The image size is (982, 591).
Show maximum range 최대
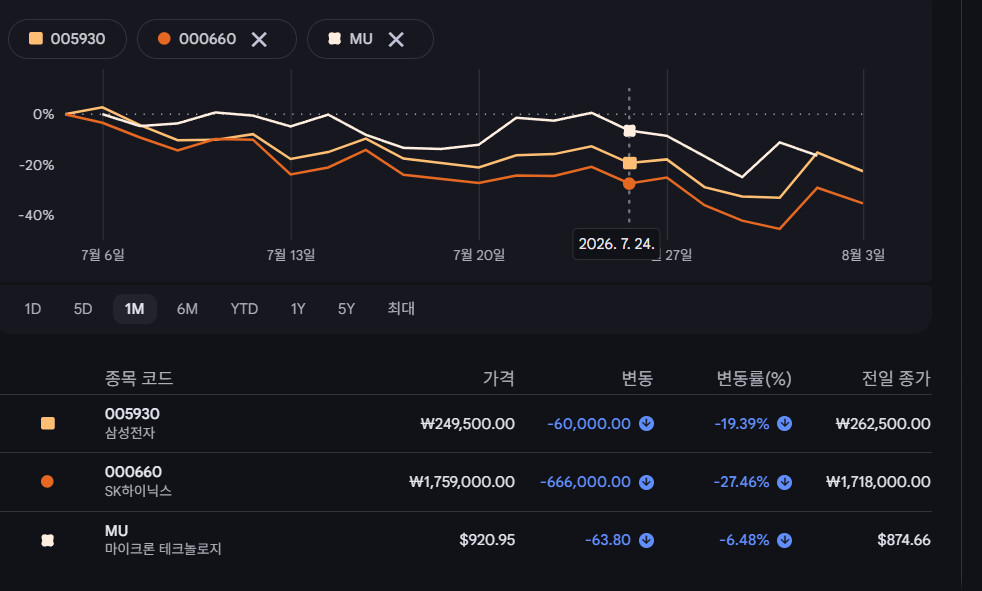[401, 308]
